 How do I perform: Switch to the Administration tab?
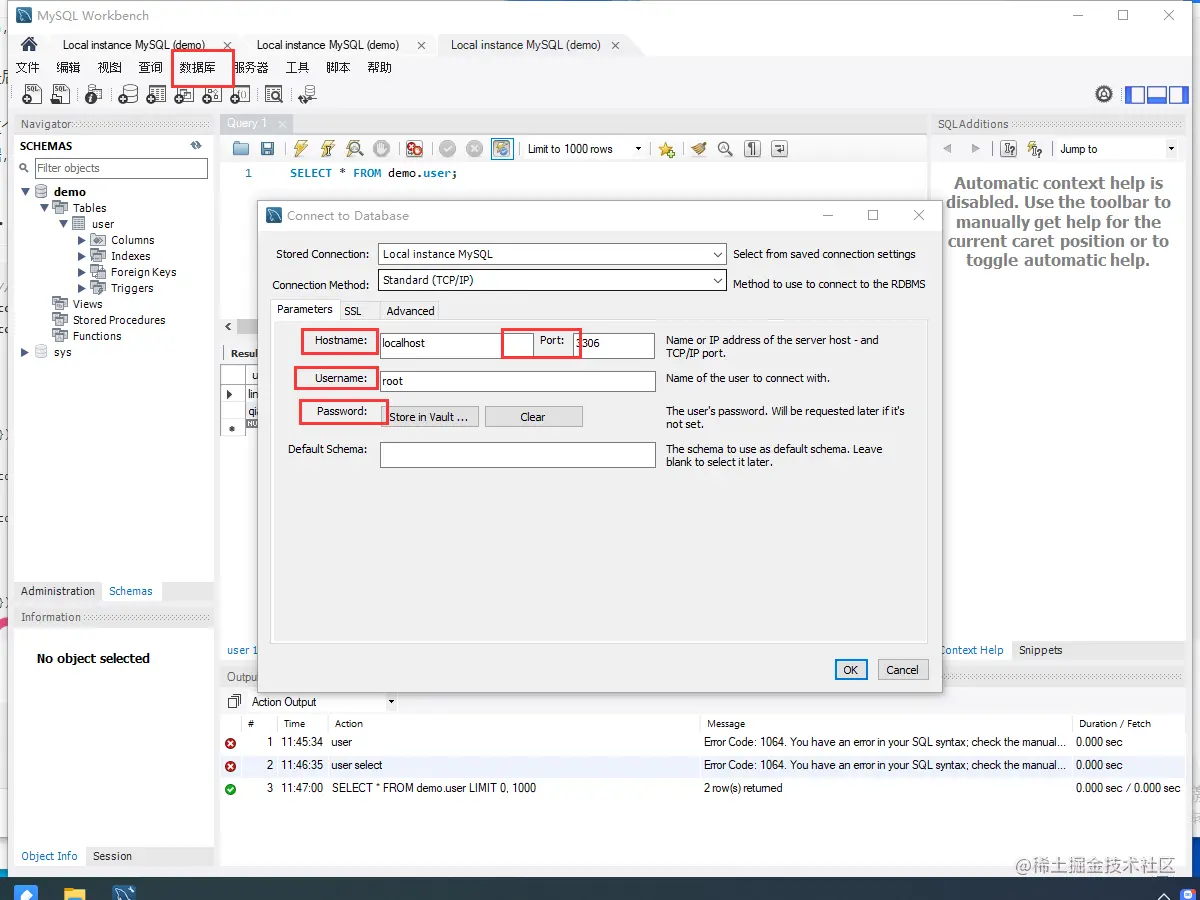coord(58,591)
